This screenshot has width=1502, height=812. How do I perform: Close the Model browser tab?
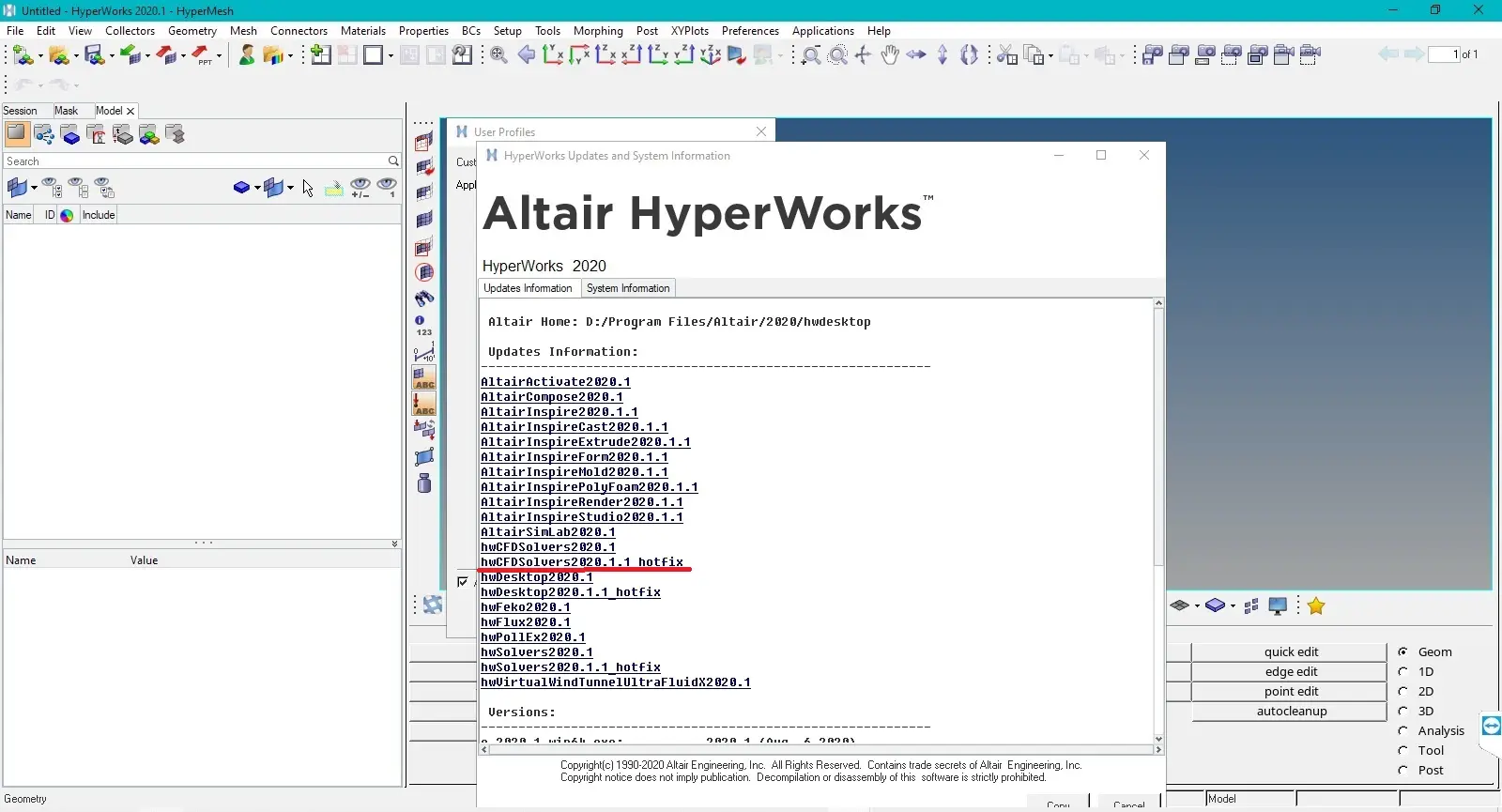pos(130,111)
